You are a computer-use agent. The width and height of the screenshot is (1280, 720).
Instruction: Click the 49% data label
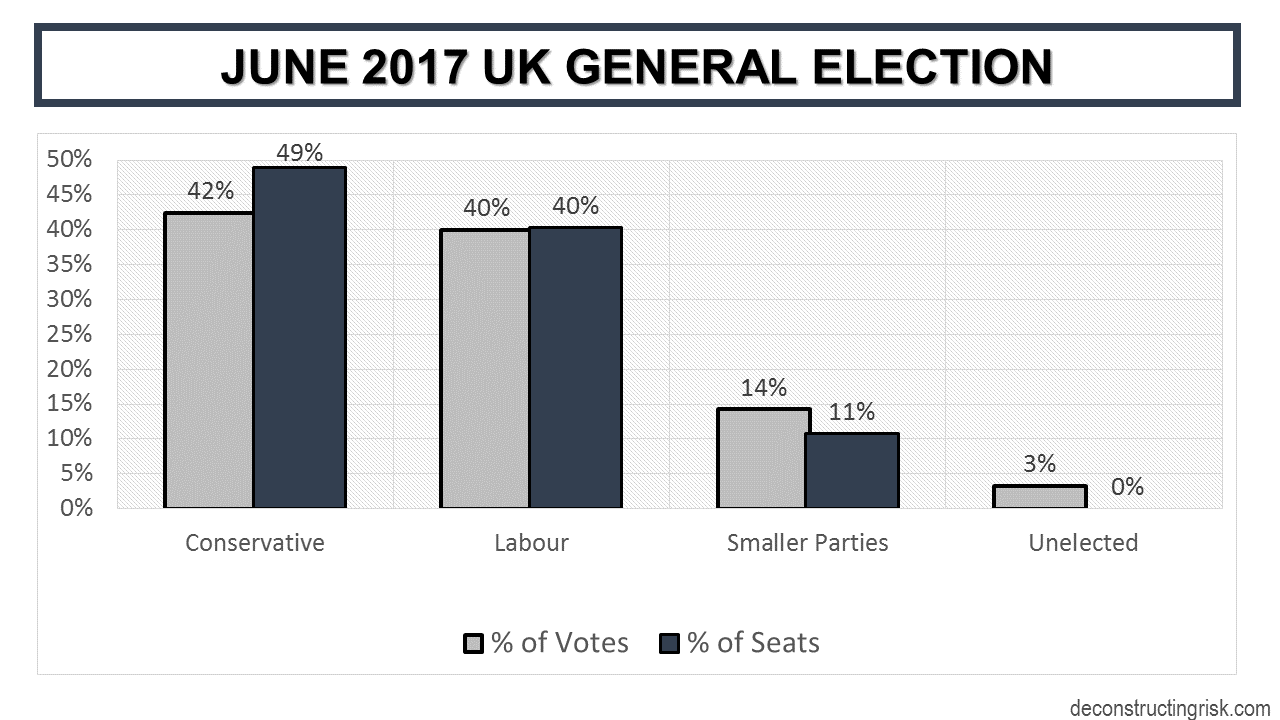[x=301, y=153]
